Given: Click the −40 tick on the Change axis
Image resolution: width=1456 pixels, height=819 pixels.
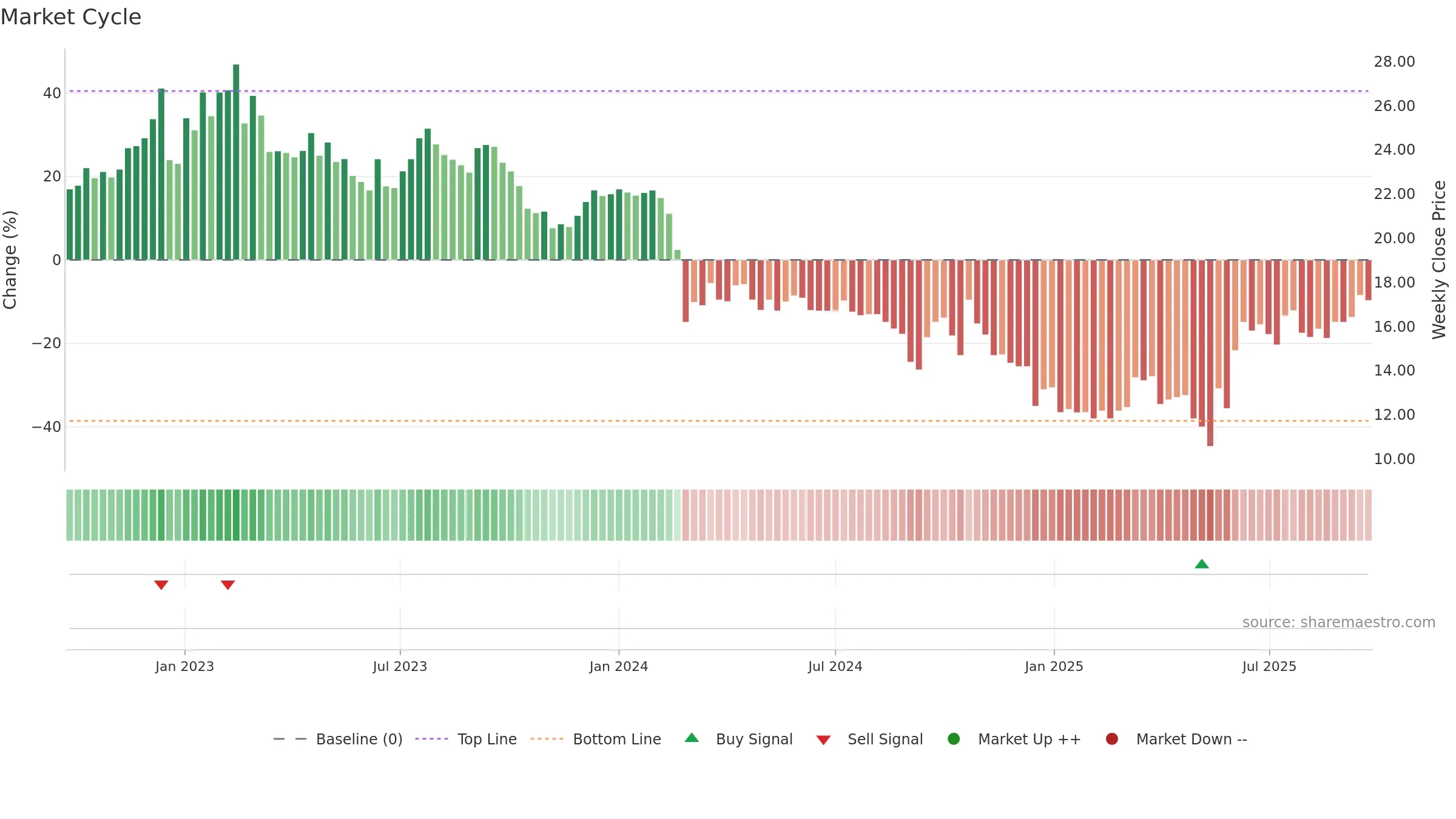Looking at the screenshot, I should tap(47, 427).
